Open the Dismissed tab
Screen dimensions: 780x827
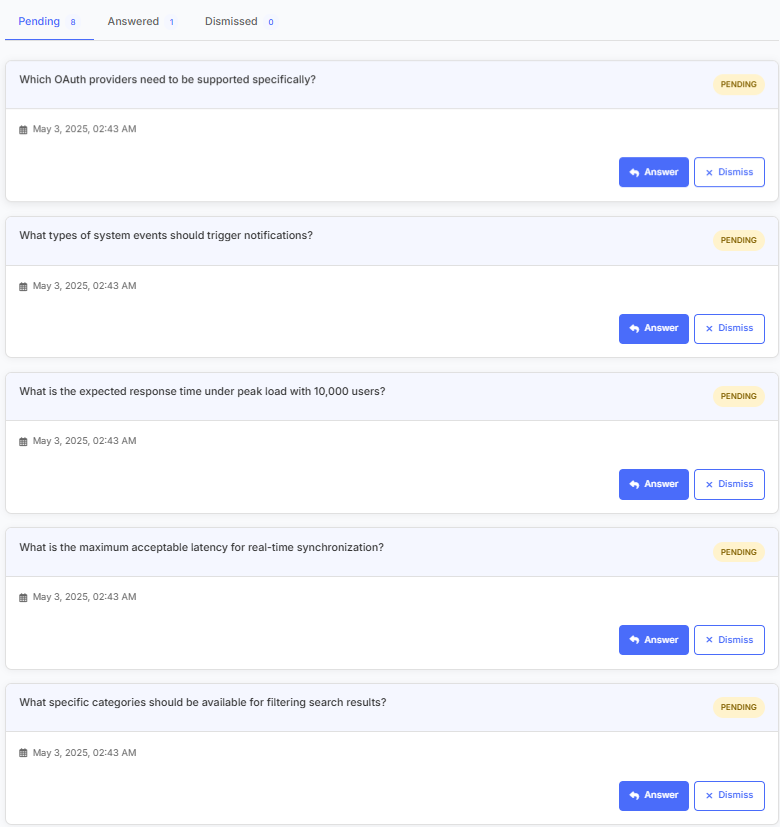click(232, 21)
